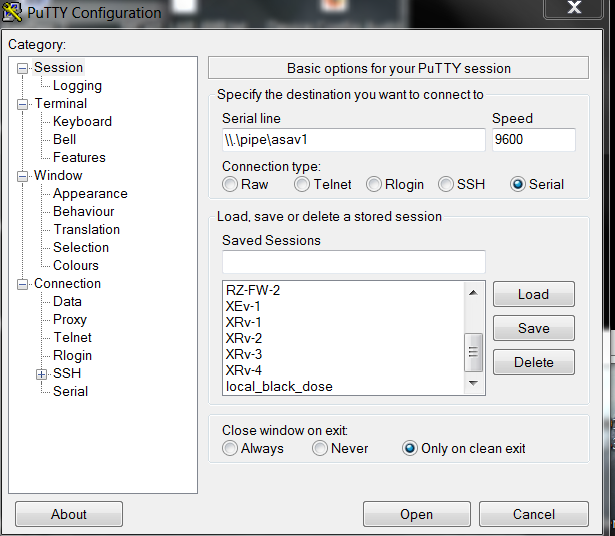
Task: Select XRv-2 saved session
Action: coord(344,338)
